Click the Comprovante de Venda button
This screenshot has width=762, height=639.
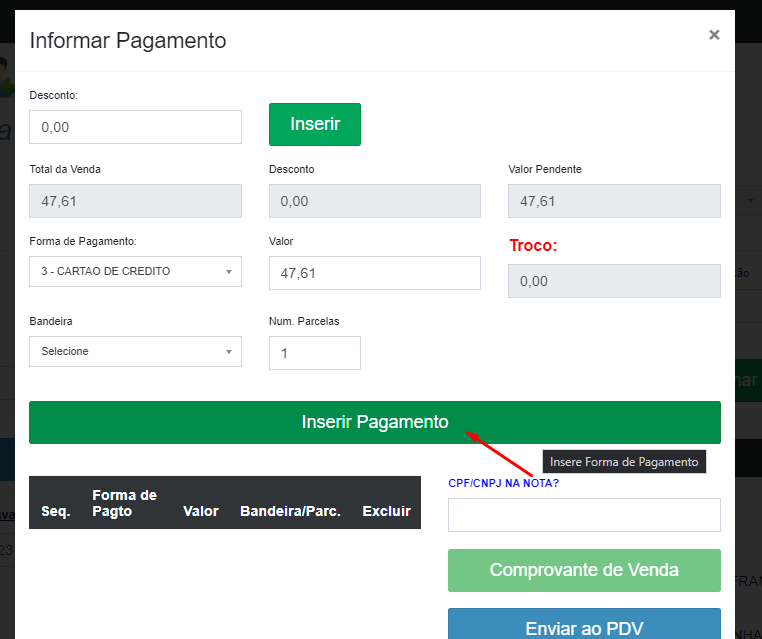click(583, 570)
